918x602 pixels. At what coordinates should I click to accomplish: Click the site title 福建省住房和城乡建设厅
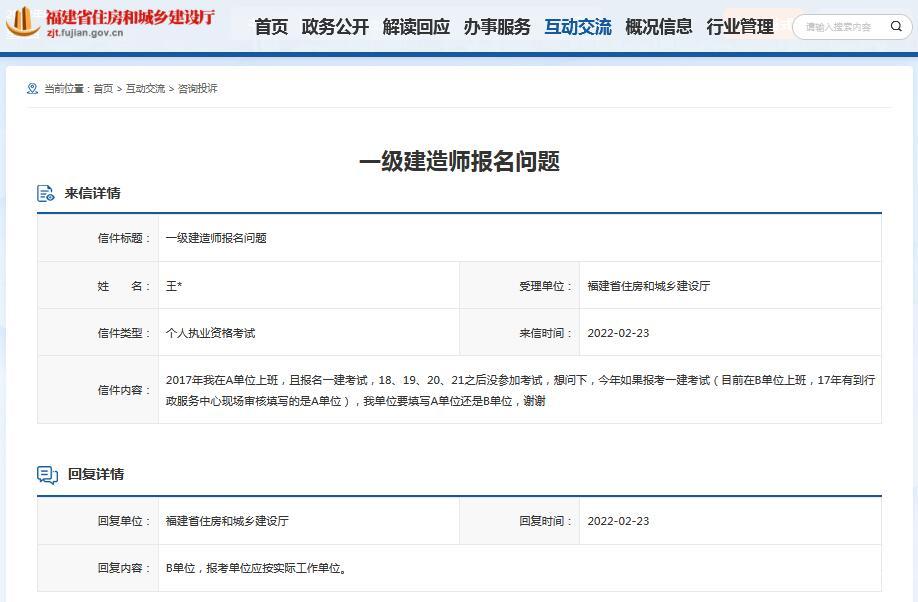coord(130,16)
